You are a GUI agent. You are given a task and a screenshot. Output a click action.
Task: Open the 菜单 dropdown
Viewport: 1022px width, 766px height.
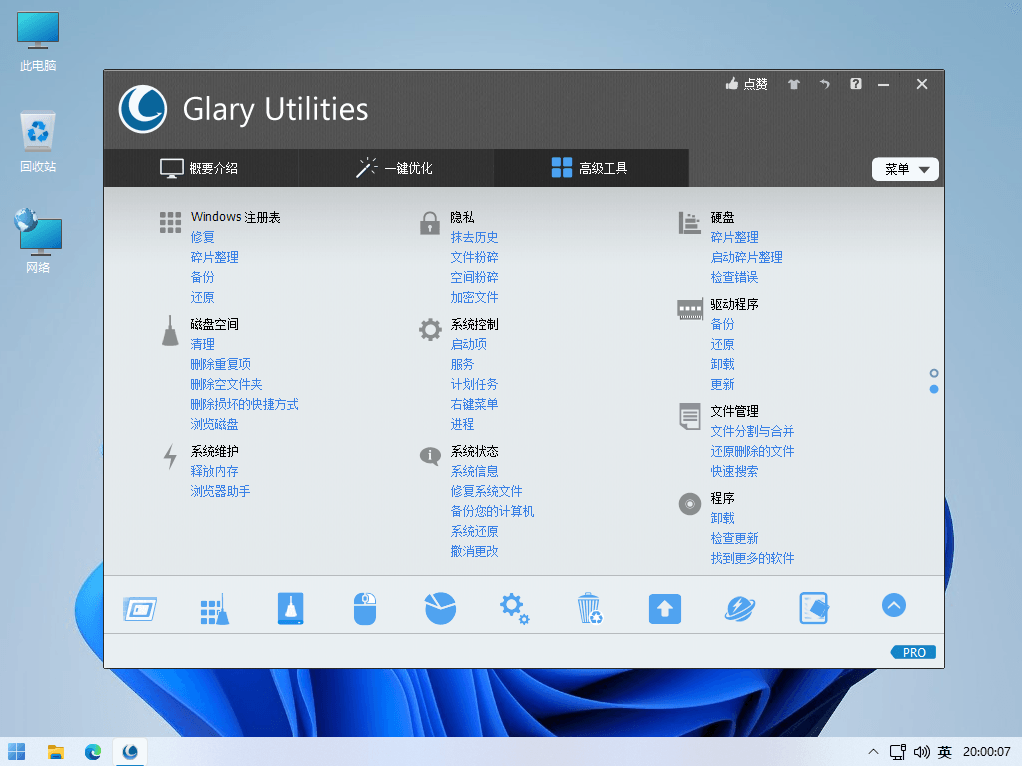(x=905, y=169)
